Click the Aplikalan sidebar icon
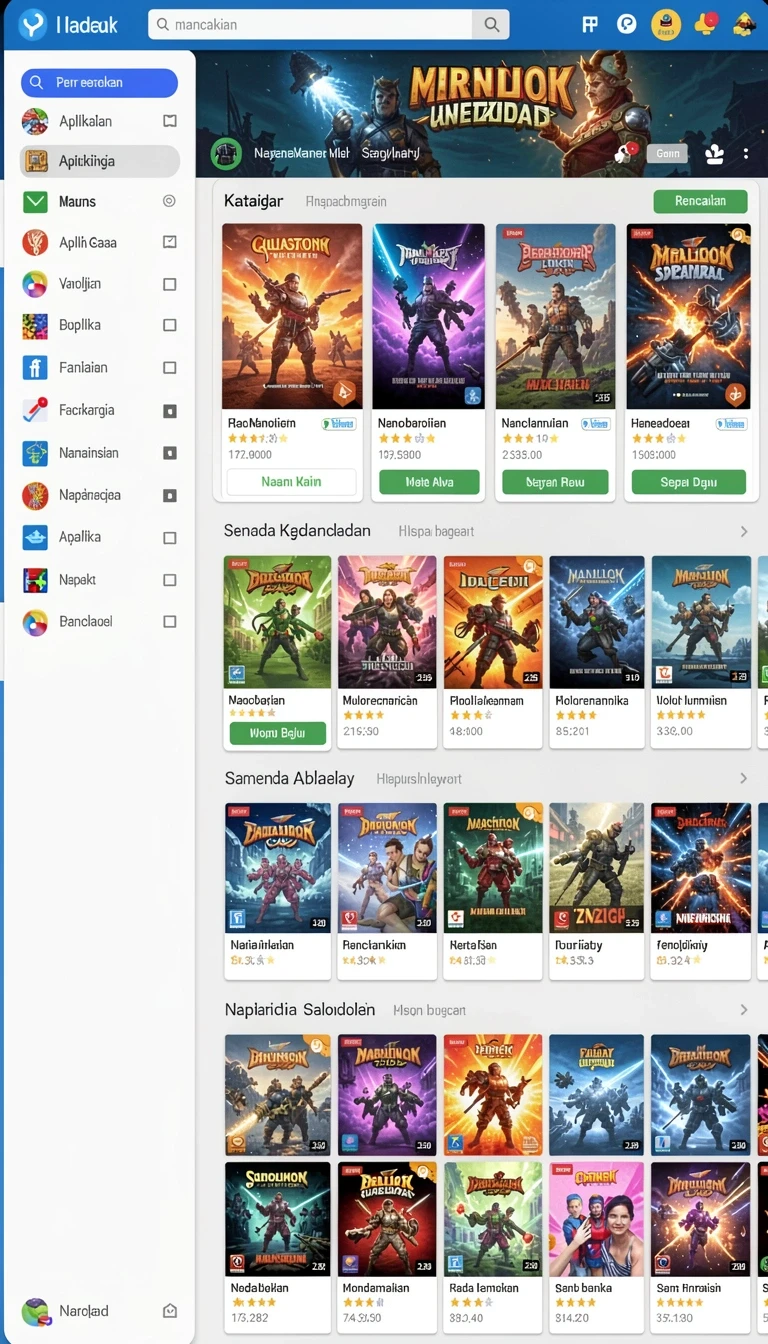 click(x=35, y=121)
